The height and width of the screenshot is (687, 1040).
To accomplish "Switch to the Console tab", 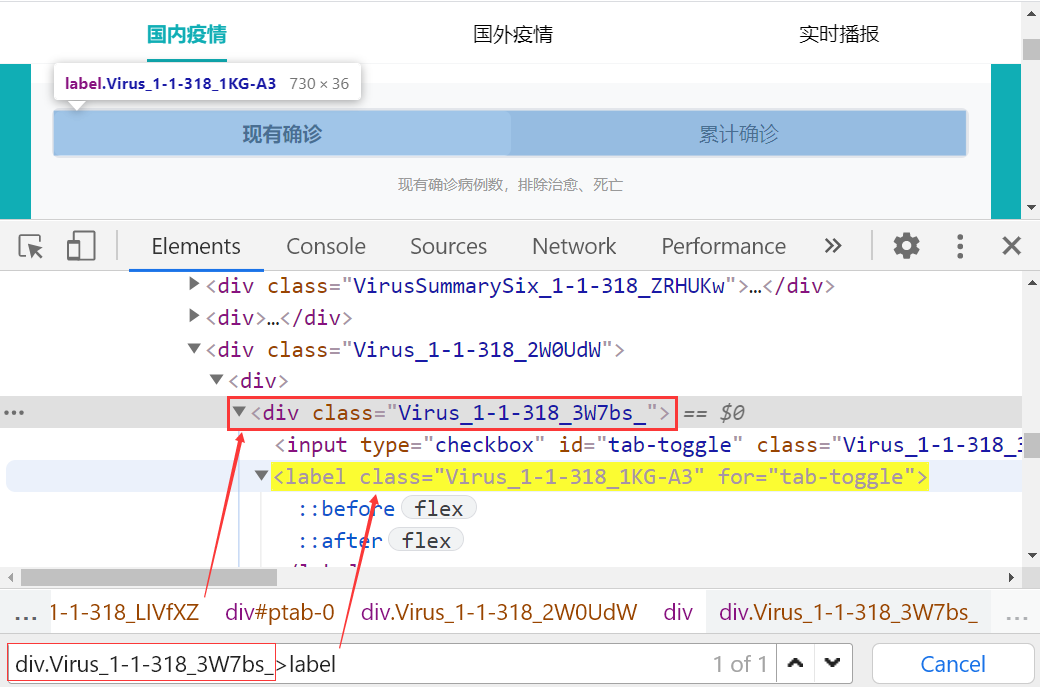I will [x=326, y=246].
